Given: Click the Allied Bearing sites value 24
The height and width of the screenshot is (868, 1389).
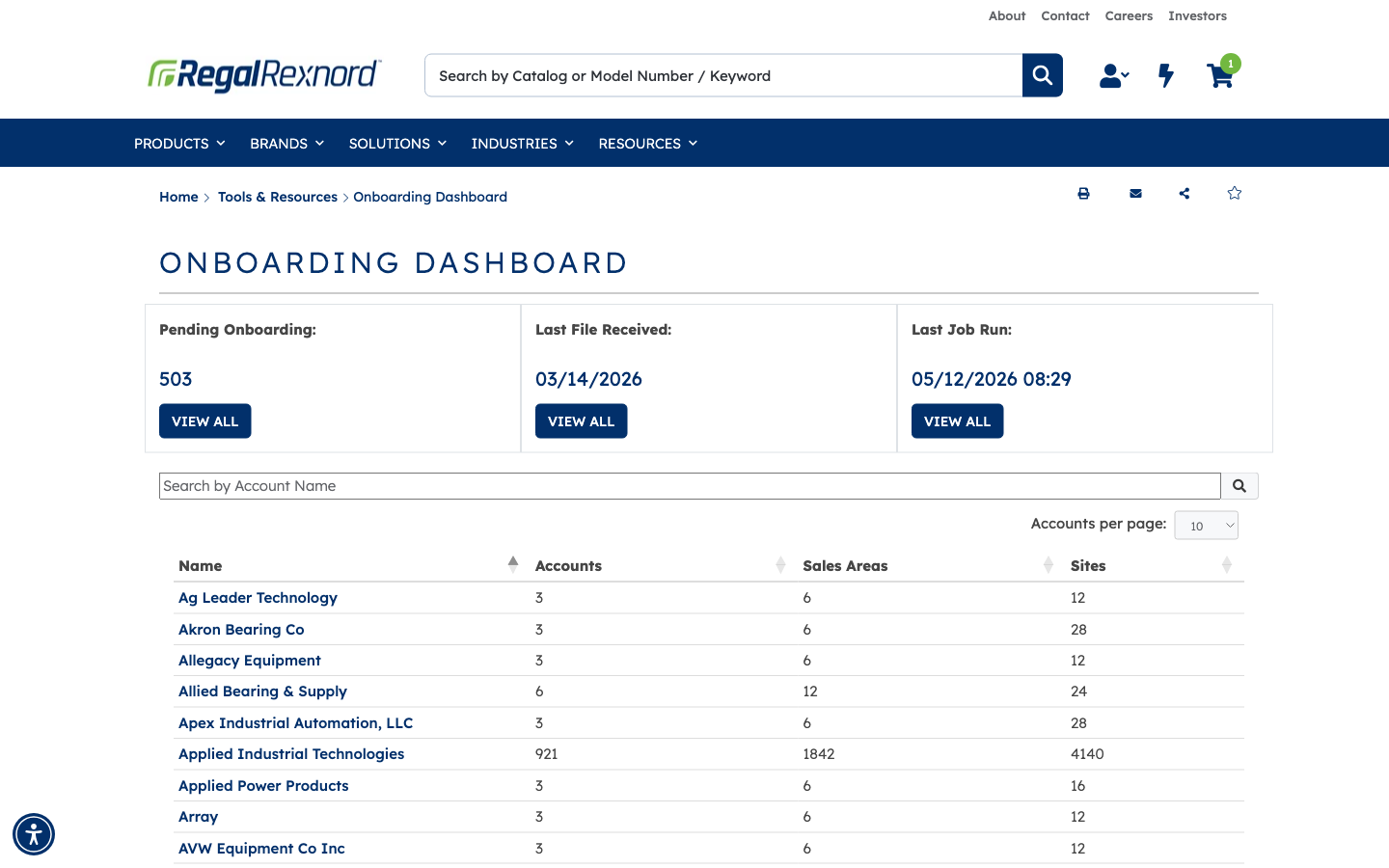Looking at the screenshot, I should tap(1078, 692).
